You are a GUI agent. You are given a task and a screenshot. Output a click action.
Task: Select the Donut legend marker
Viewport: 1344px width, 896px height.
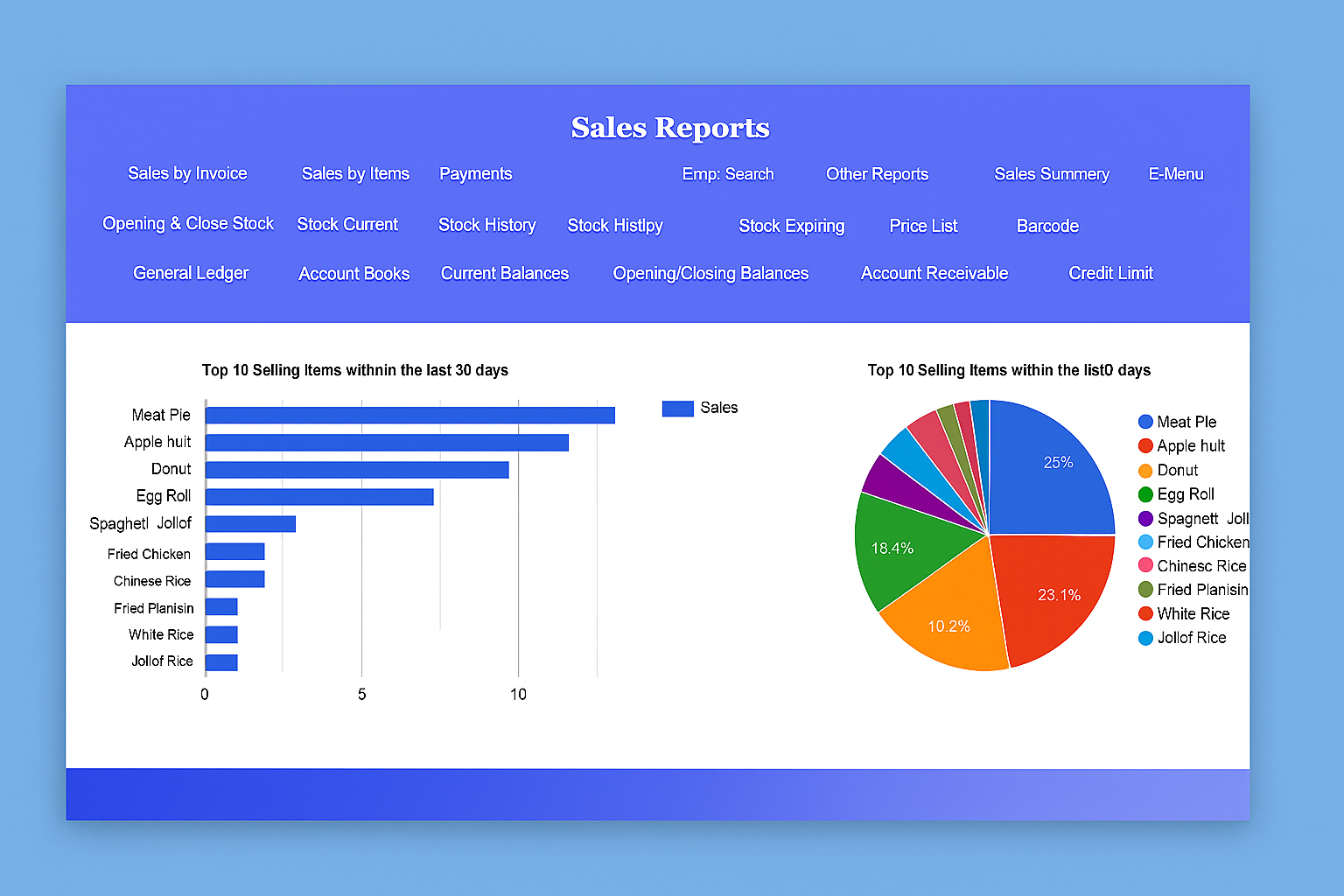click(1144, 470)
